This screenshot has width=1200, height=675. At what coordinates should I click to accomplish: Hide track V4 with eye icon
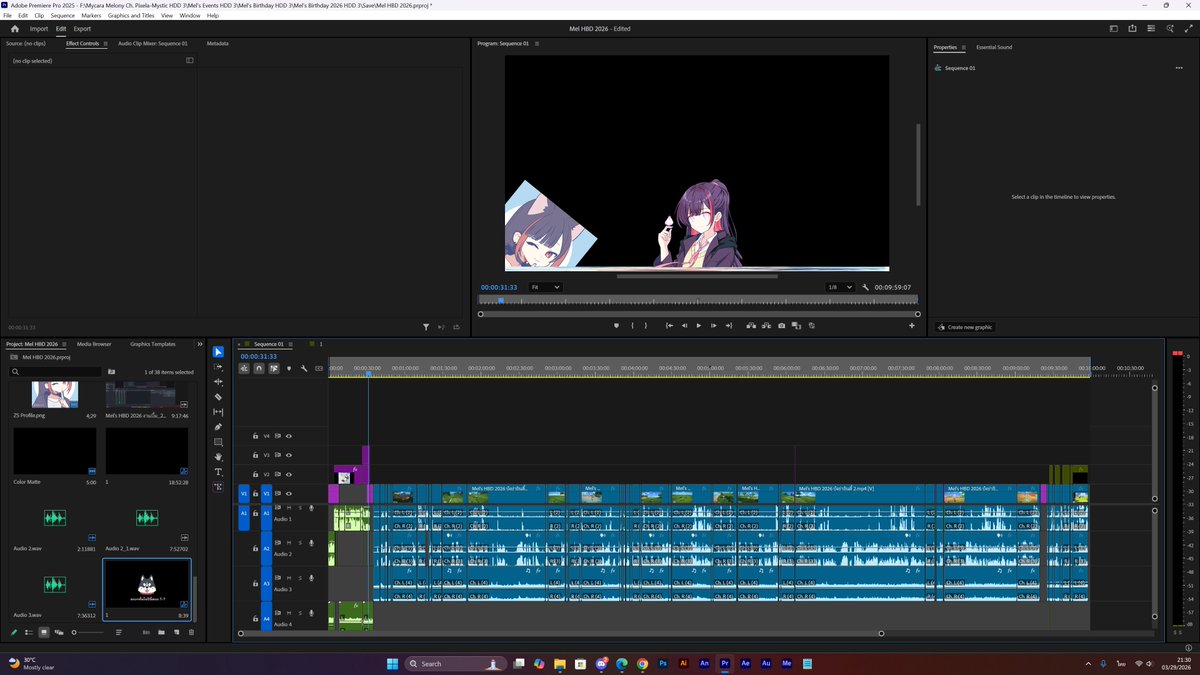tap(289, 436)
